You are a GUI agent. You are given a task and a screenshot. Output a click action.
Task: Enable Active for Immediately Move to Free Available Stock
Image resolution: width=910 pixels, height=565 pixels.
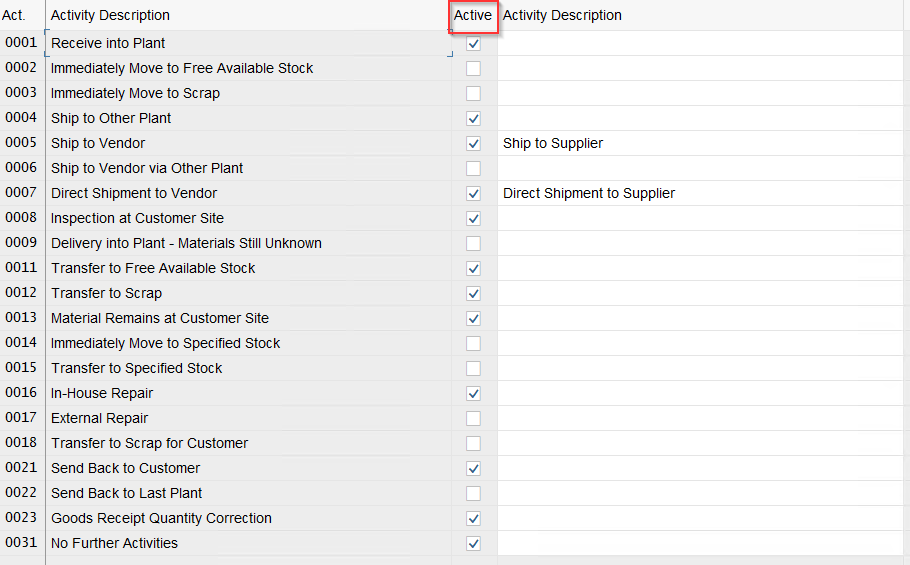[473, 69]
